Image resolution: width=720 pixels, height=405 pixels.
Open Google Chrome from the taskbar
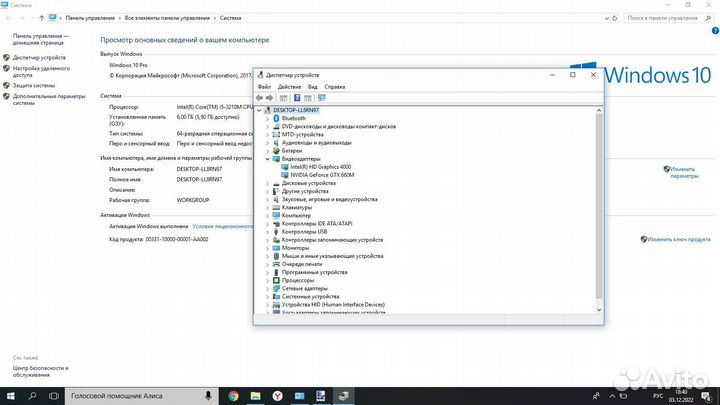(x=232, y=396)
